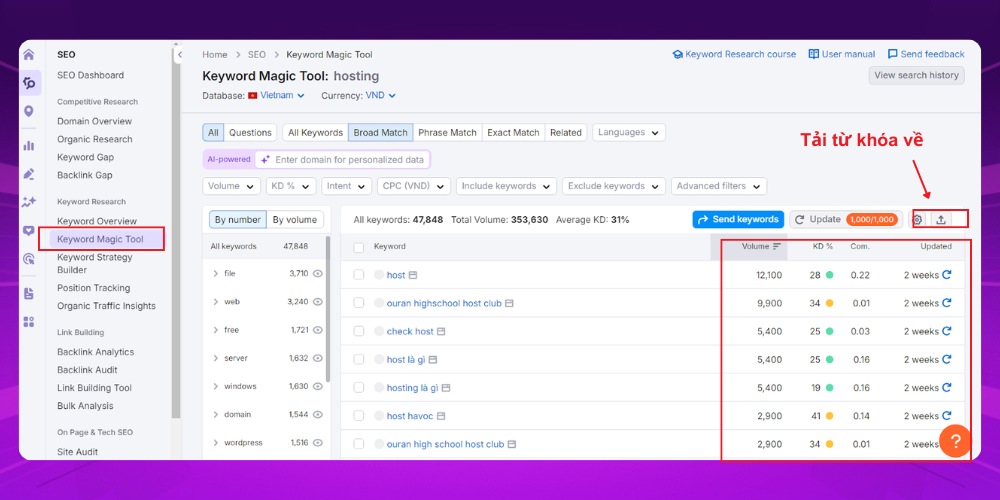This screenshot has width=1000, height=500.
Task: Open SERP icon next to 'host havoc'
Action: pyautogui.click(x=441, y=416)
